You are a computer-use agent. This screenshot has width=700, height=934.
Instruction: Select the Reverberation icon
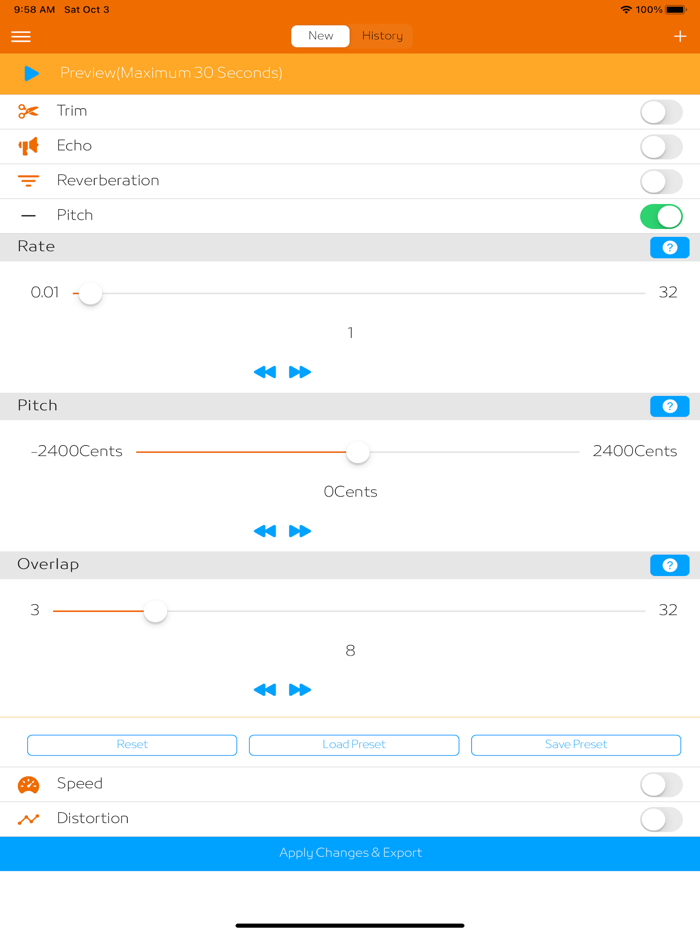click(27, 181)
